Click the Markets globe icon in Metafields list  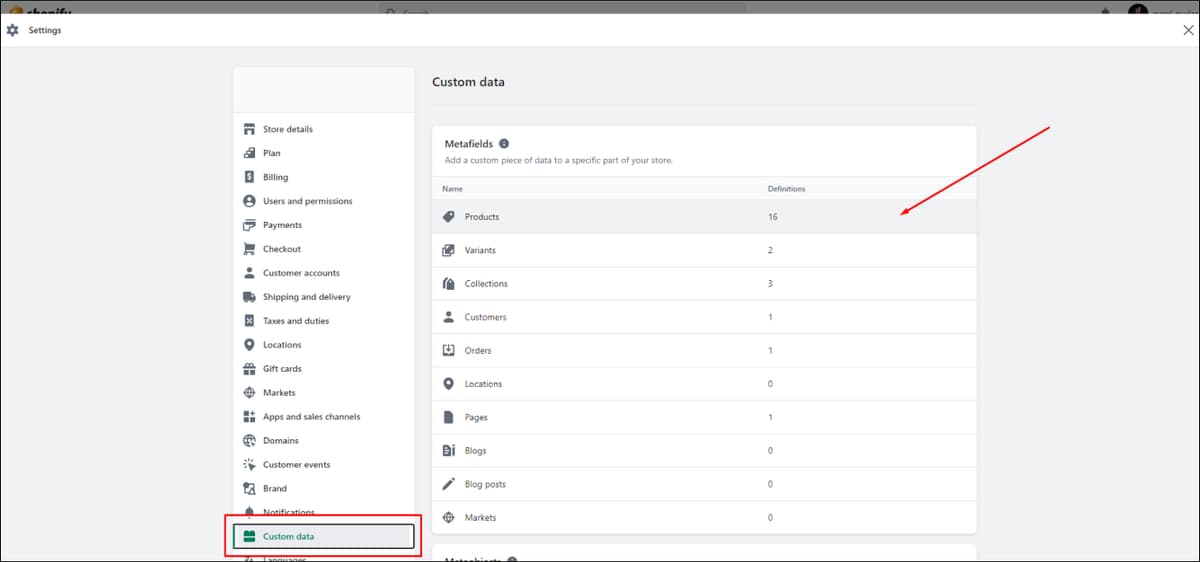click(x=449, y=518)
